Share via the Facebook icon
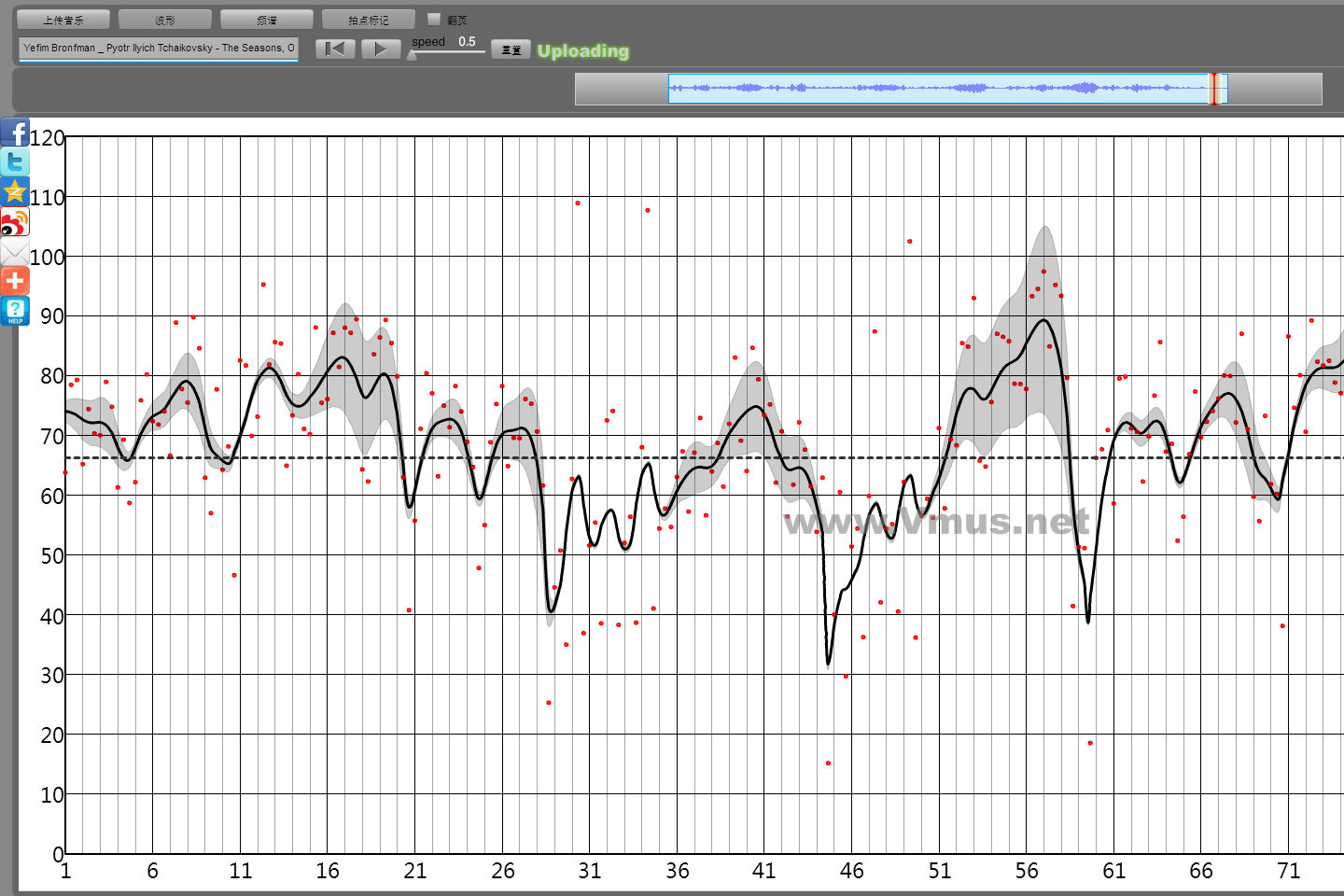The width and height of the screenshot is (1344, 896). (x=15, y=133)
